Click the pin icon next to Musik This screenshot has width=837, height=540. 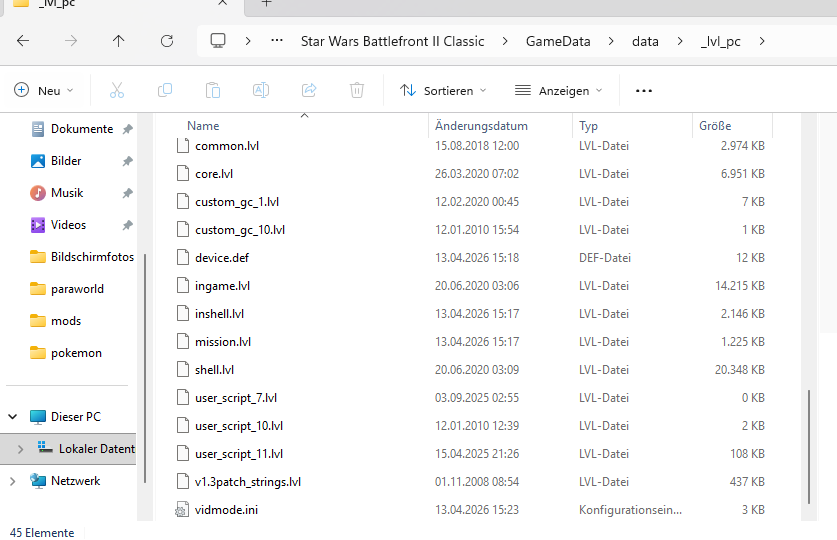(x=128, y=193)
